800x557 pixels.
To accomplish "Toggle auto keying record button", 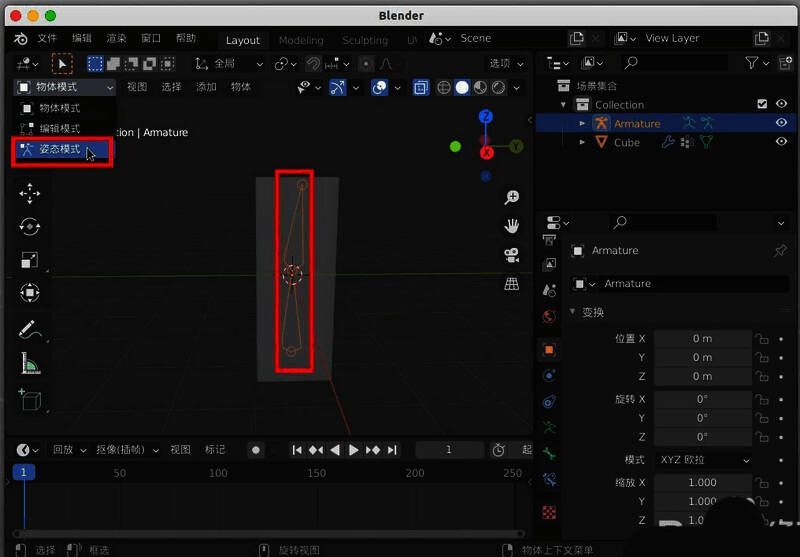I will coord(256,450).
